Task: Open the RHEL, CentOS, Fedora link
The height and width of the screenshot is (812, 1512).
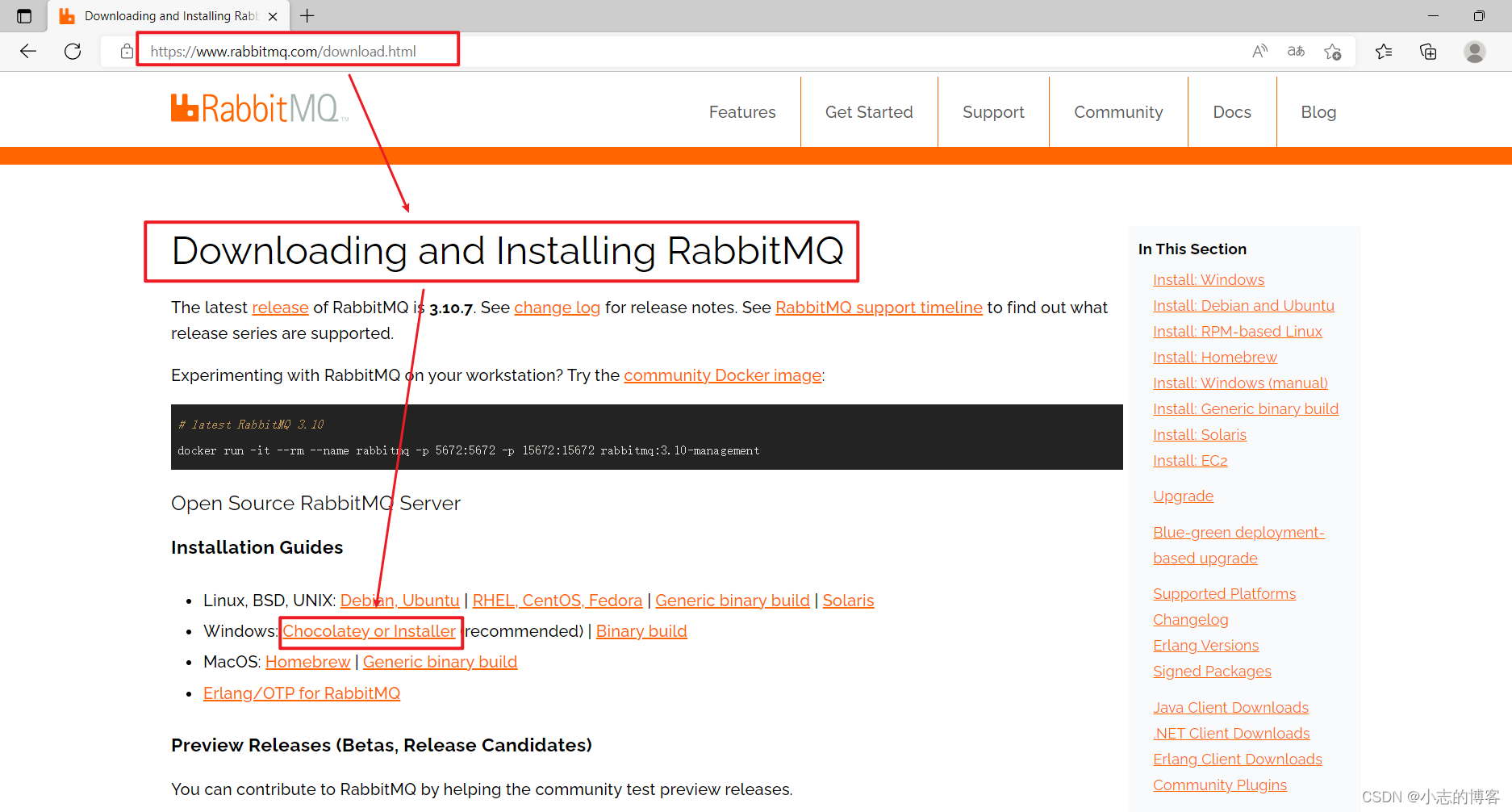Action: tap(558, 601)
